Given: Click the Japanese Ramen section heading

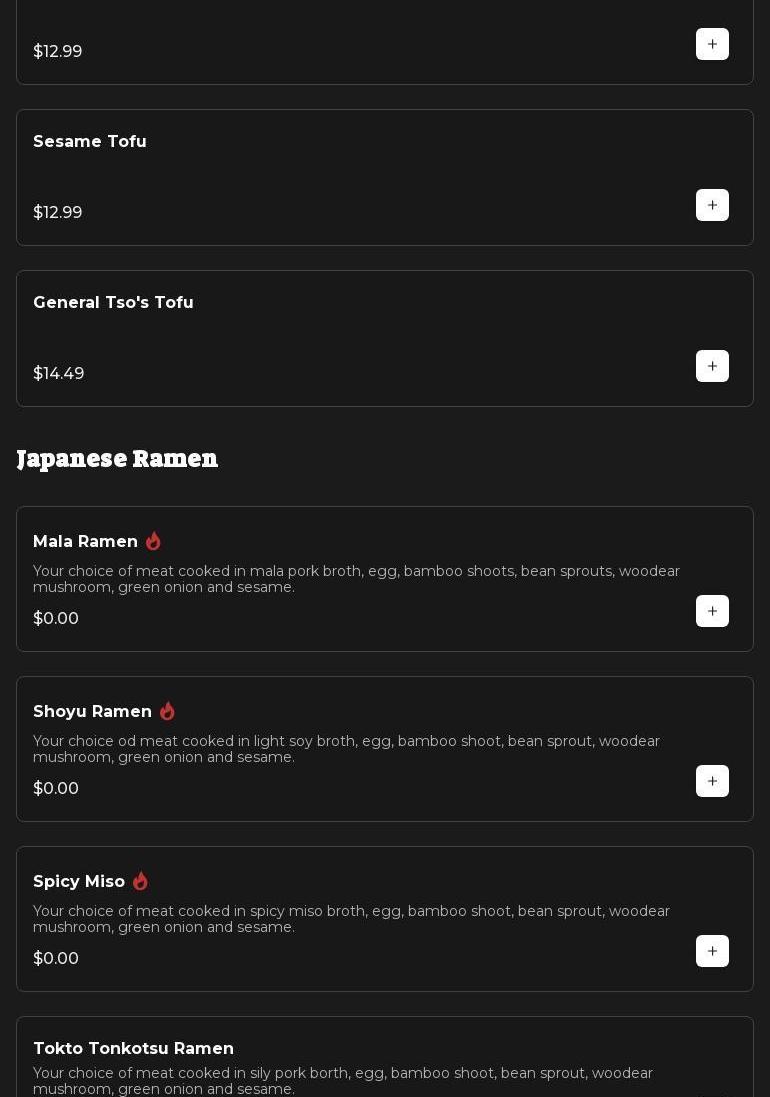Looking at the screenshot, I should point(117,459).
